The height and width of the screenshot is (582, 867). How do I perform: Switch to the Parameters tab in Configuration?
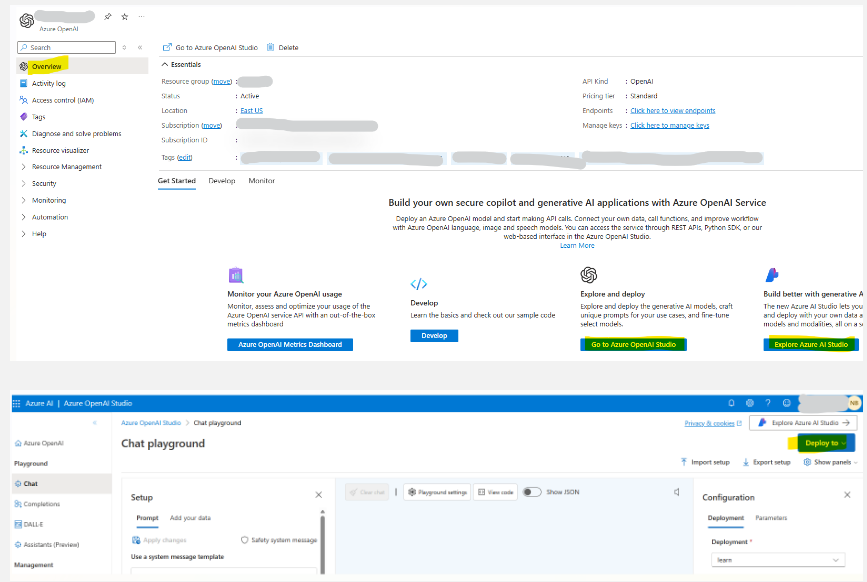pos(770,518)
